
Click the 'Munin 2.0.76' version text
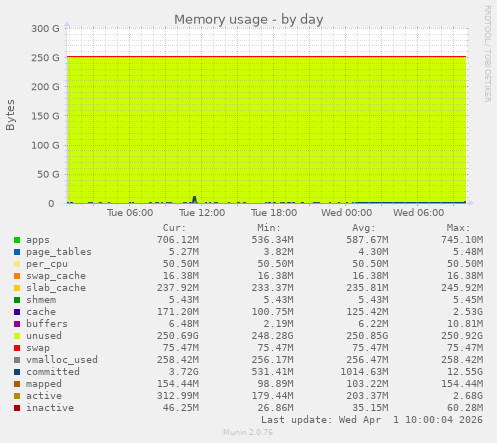(x=248, y=432)
